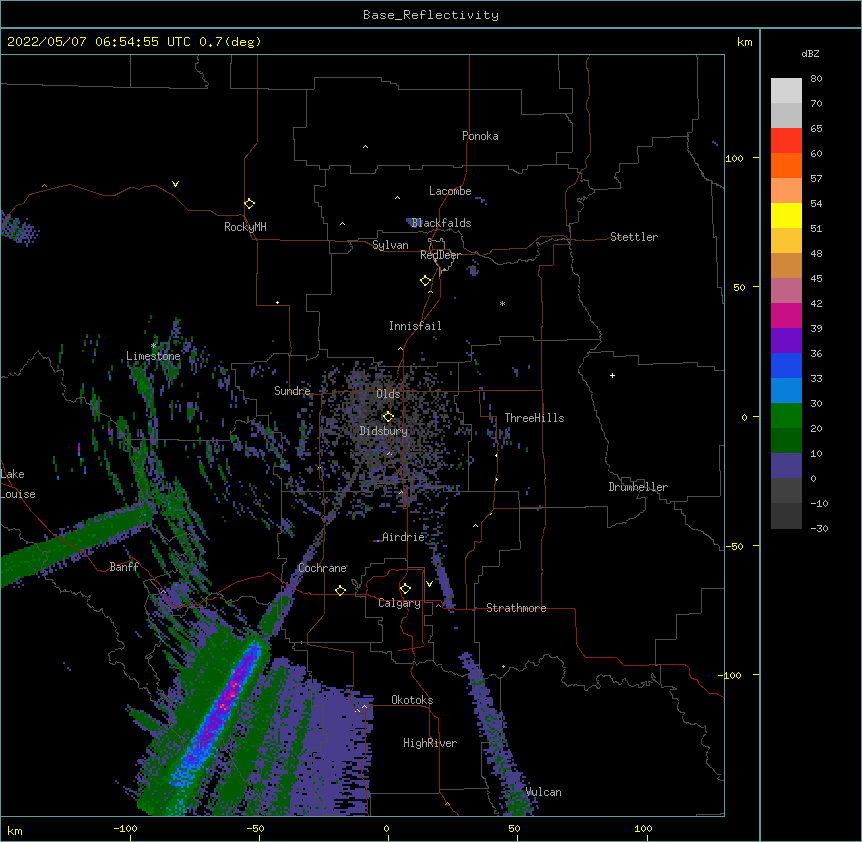Click the yellow V marker east of Calgary

coord(429,584)
